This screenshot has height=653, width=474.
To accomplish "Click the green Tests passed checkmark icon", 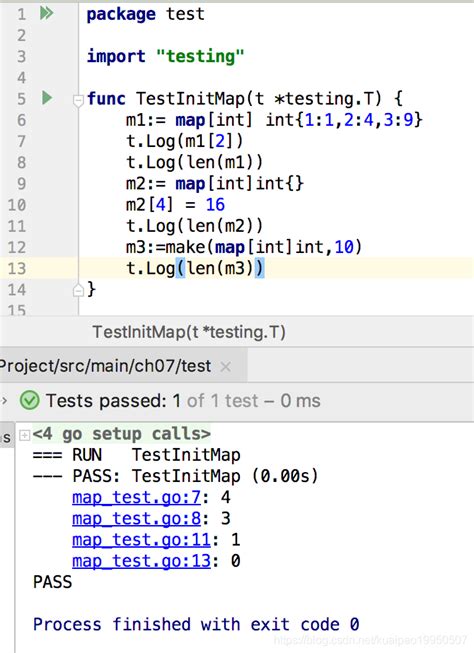I will click(30, 401).
